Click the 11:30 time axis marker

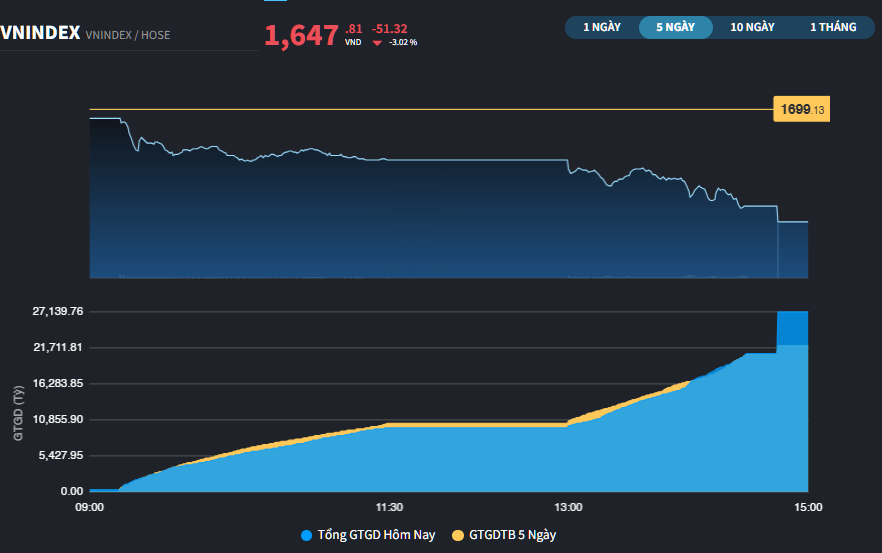coord(389,507)
